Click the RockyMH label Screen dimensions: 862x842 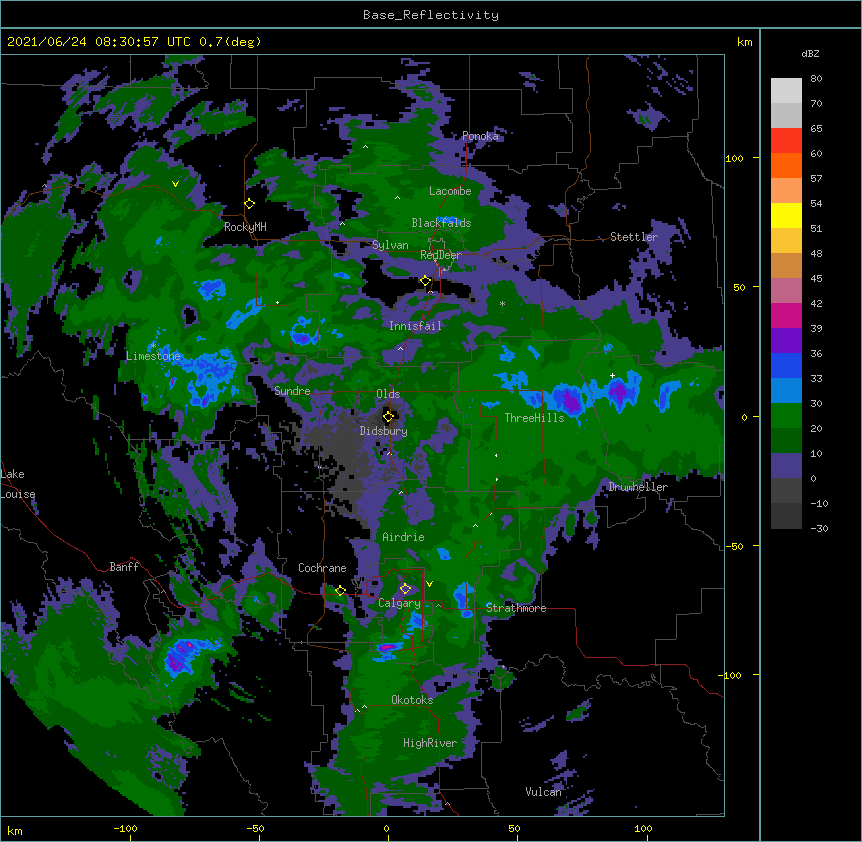(245, 227)
